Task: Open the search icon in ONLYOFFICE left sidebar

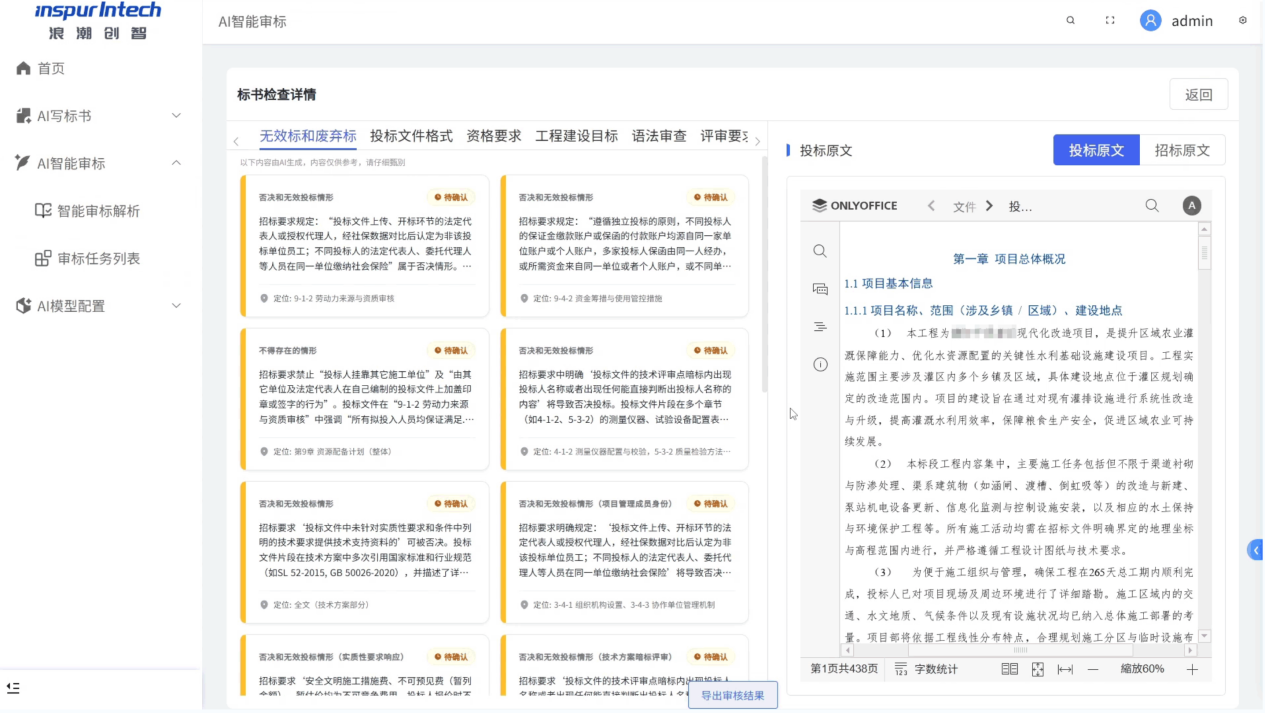Action: 820,251
